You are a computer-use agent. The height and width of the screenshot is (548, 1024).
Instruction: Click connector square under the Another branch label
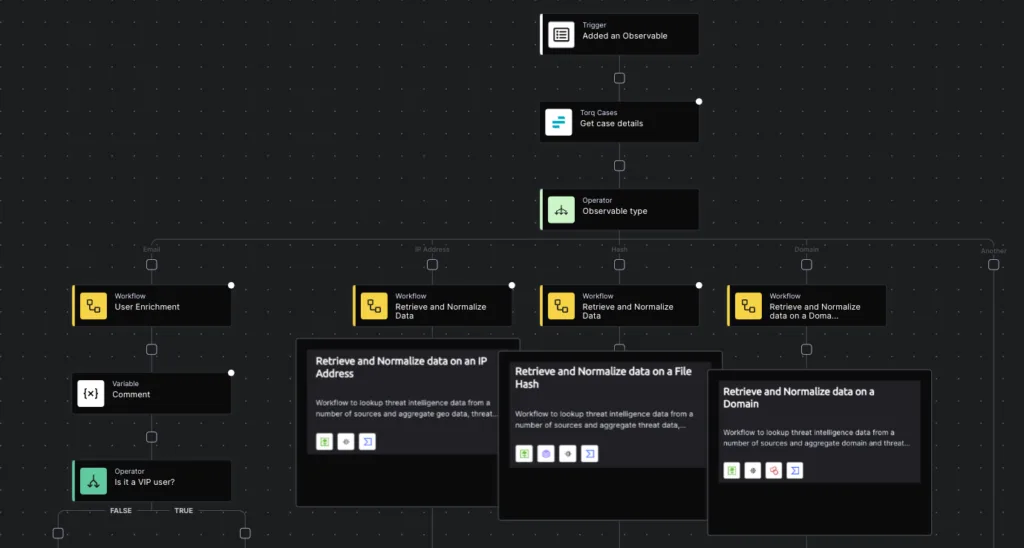coord(993,265)
